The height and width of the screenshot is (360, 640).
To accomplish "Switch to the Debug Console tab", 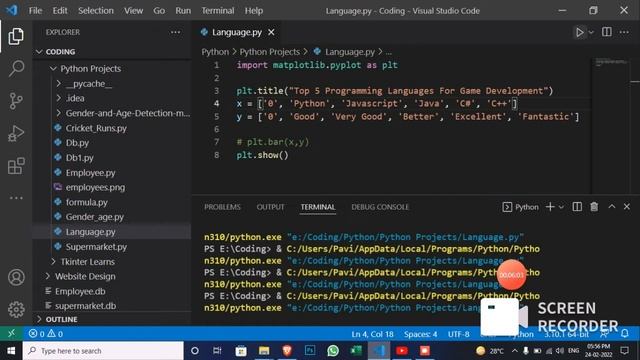I will pos(380,207).
